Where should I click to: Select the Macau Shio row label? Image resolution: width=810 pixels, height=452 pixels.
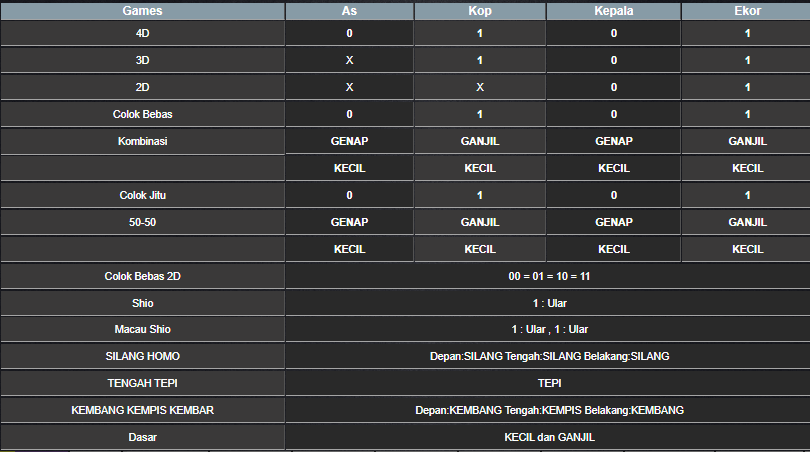click(x=143, y=329)
